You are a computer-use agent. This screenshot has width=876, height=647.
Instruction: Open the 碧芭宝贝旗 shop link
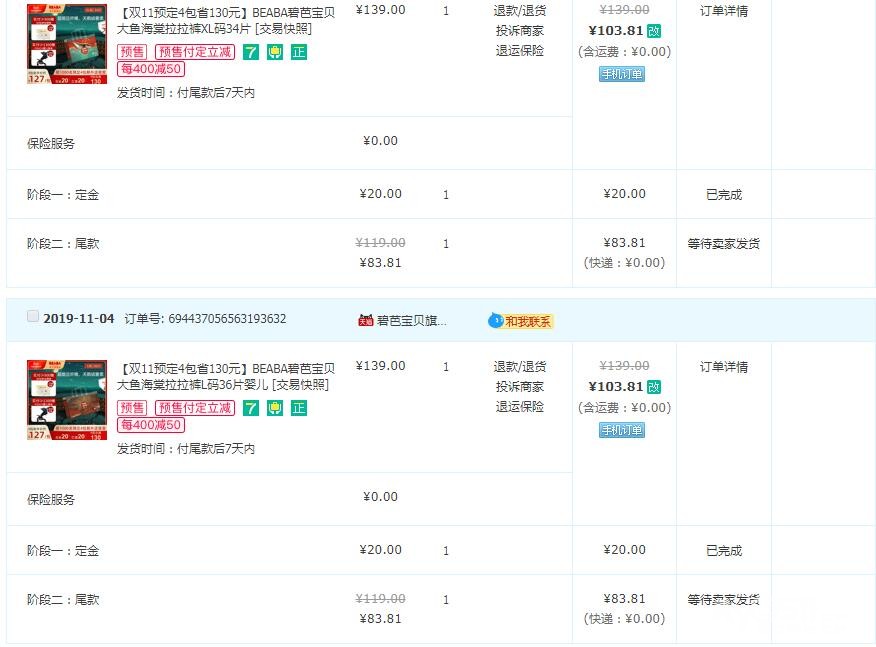(x=412, y=320)
